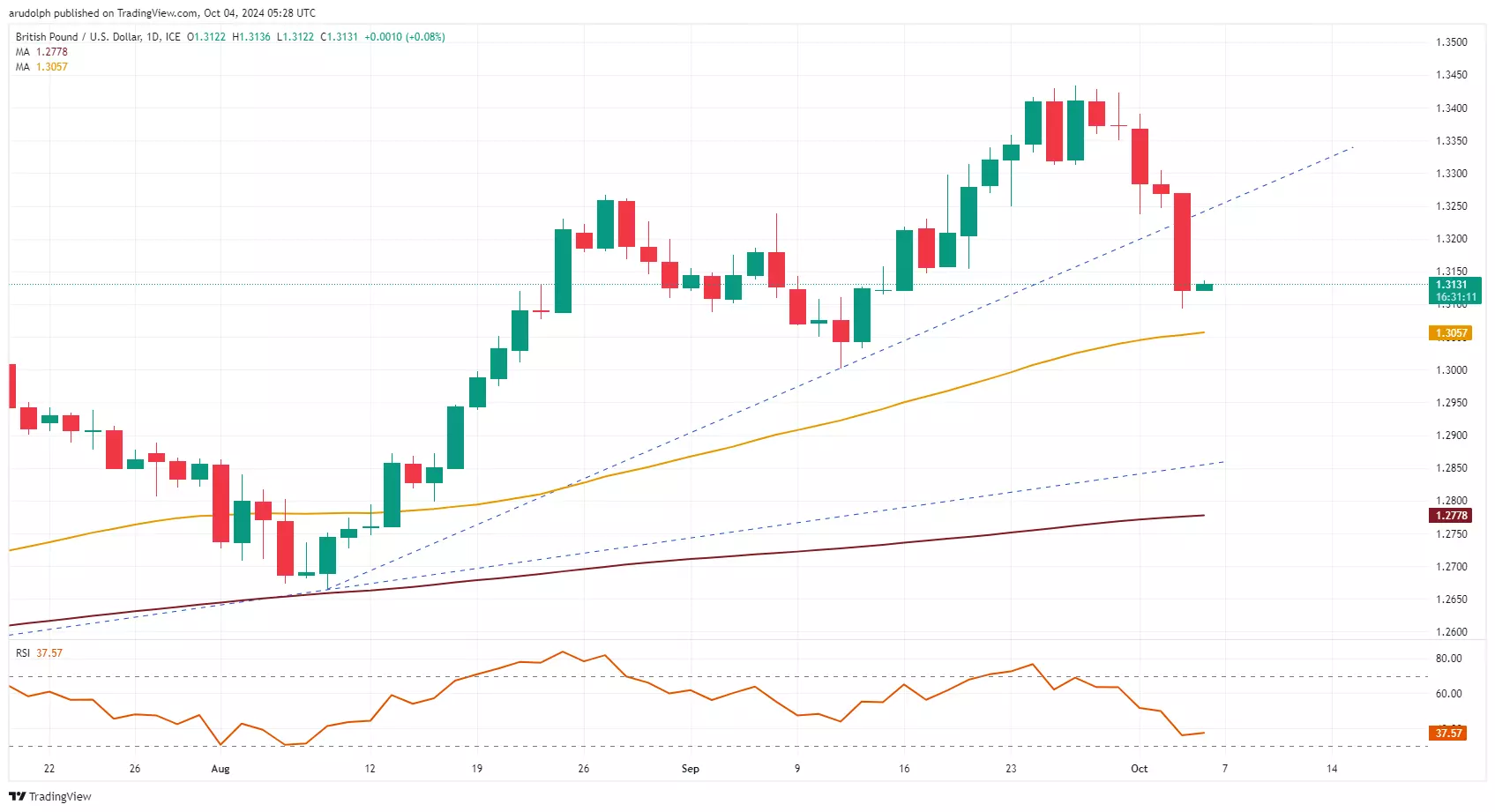
Task: Click the 1.2700 price axis label
Action: (1452, 567)
